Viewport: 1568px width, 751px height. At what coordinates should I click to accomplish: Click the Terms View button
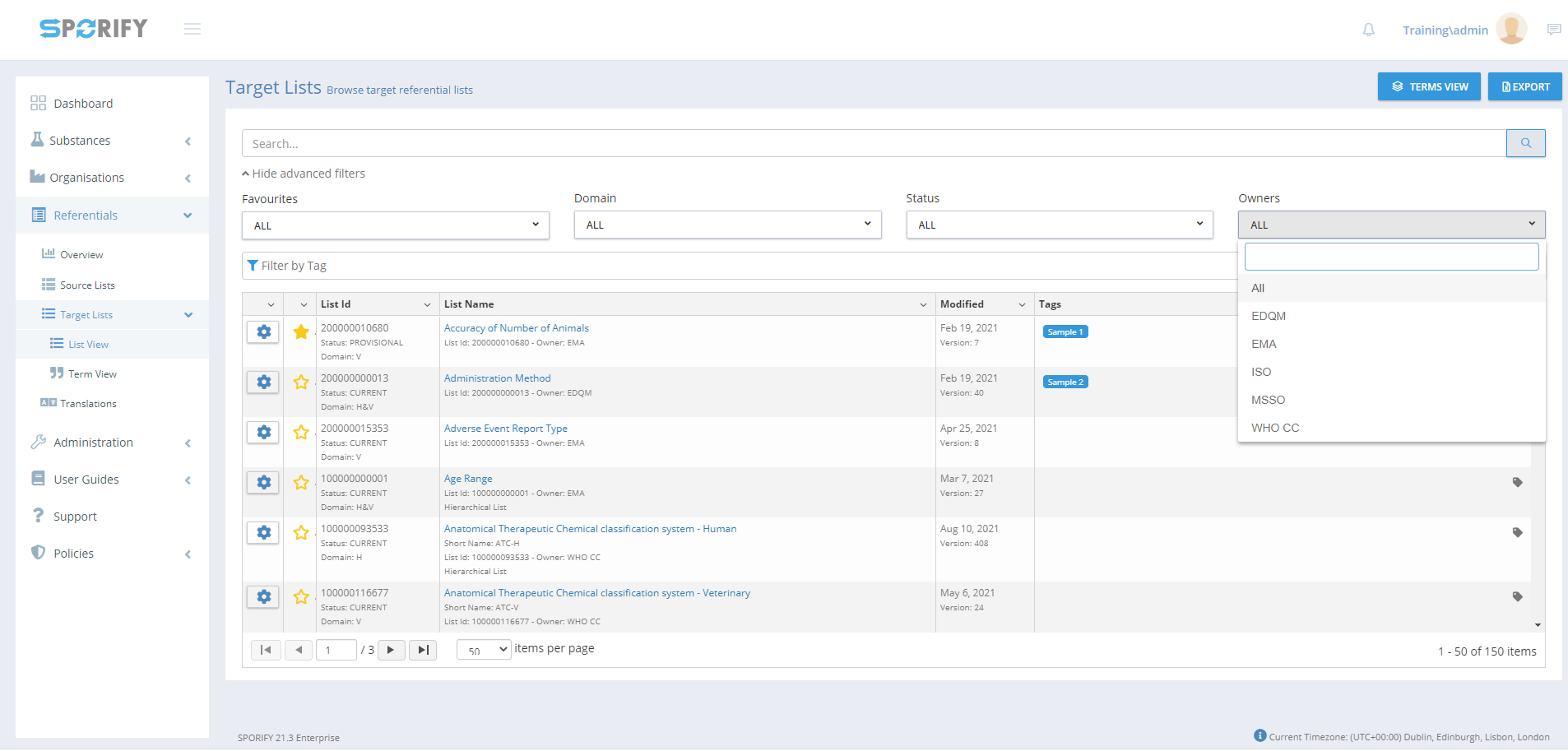click(x=1429, y=86)
